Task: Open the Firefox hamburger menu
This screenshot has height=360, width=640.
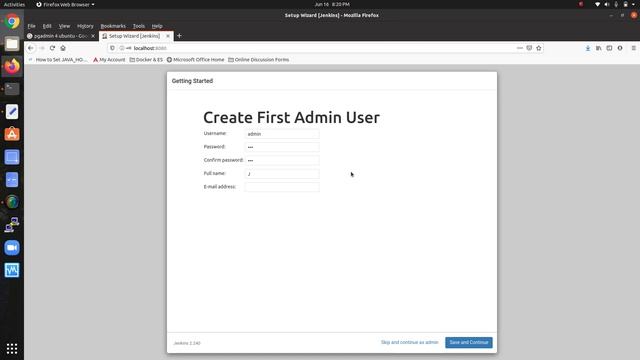Action: [x=633, y=48]
